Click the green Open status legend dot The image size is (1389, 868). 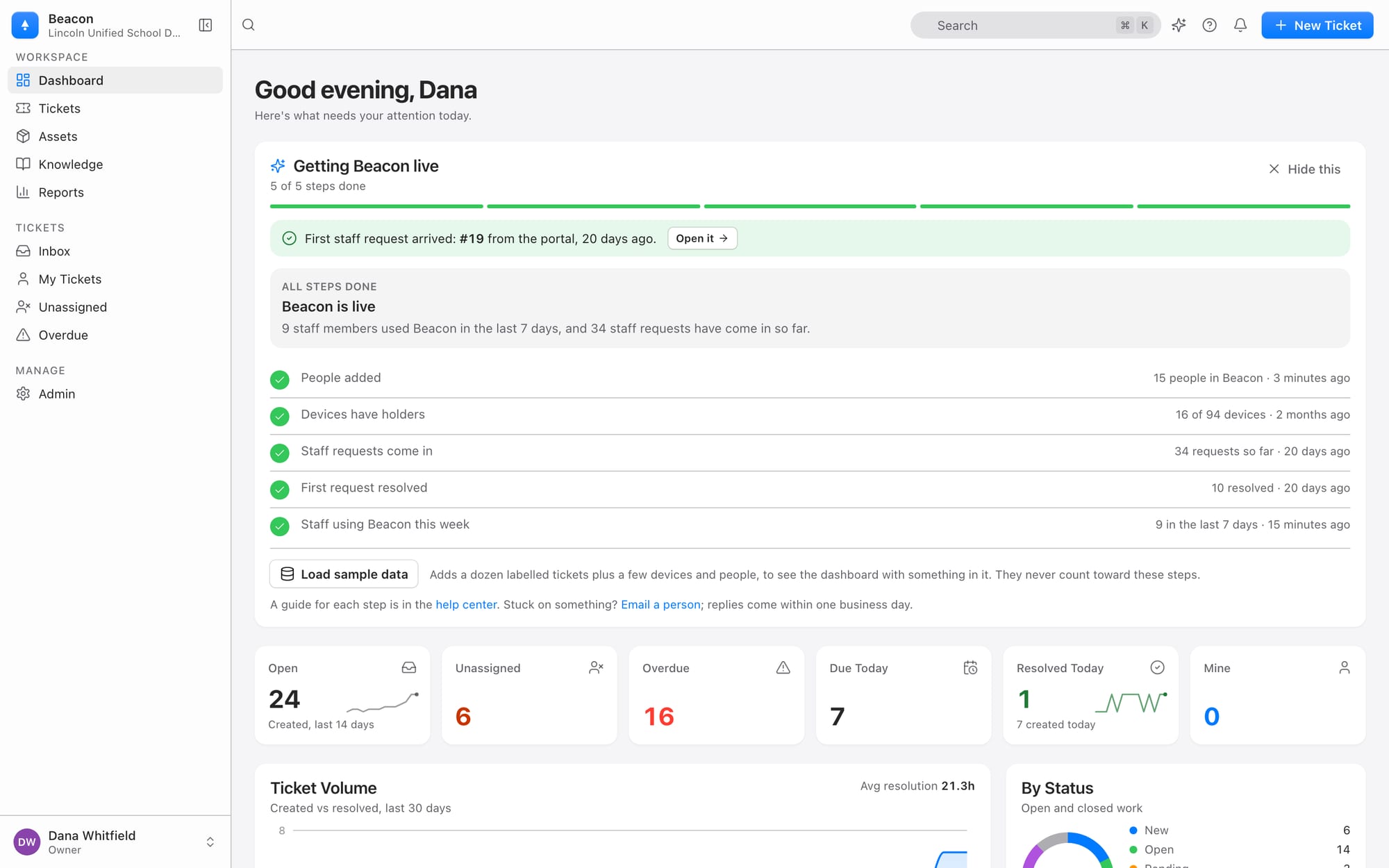click(1133, 849)
